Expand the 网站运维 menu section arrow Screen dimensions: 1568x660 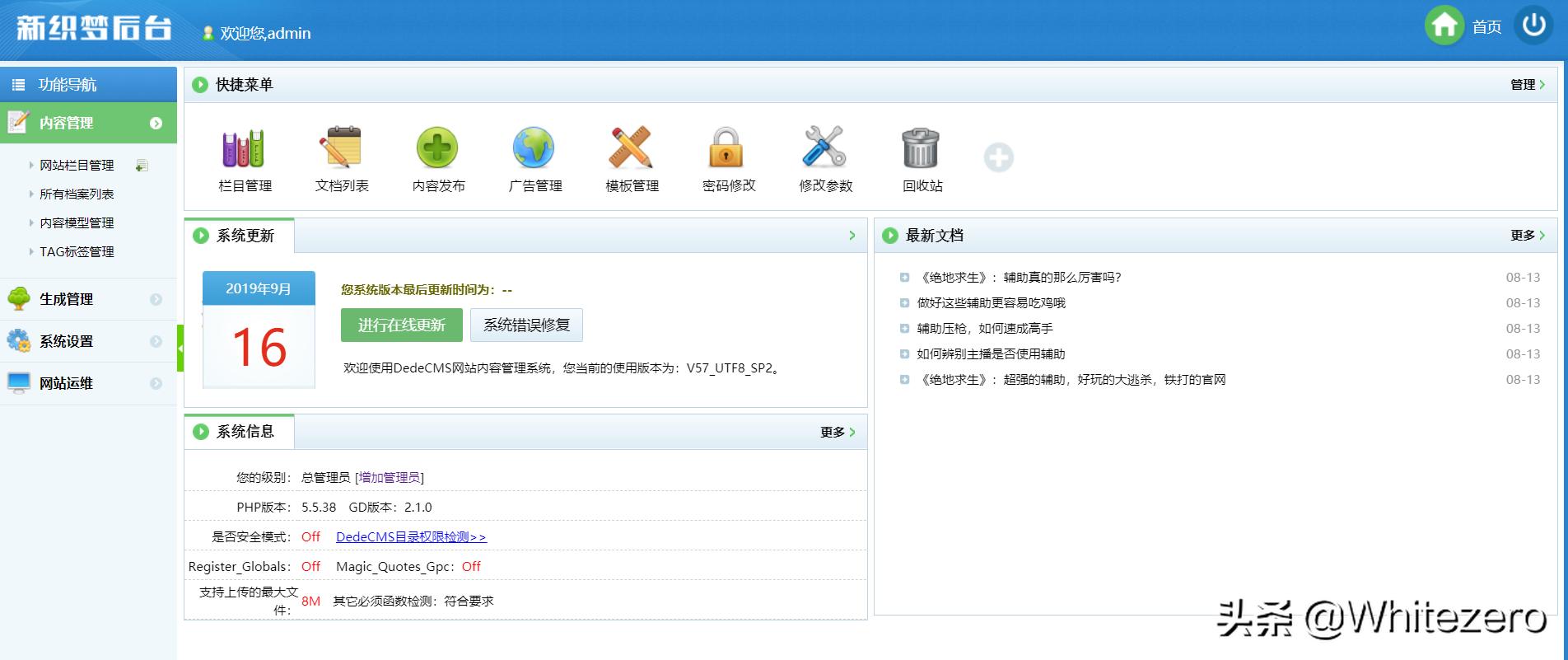156,383
